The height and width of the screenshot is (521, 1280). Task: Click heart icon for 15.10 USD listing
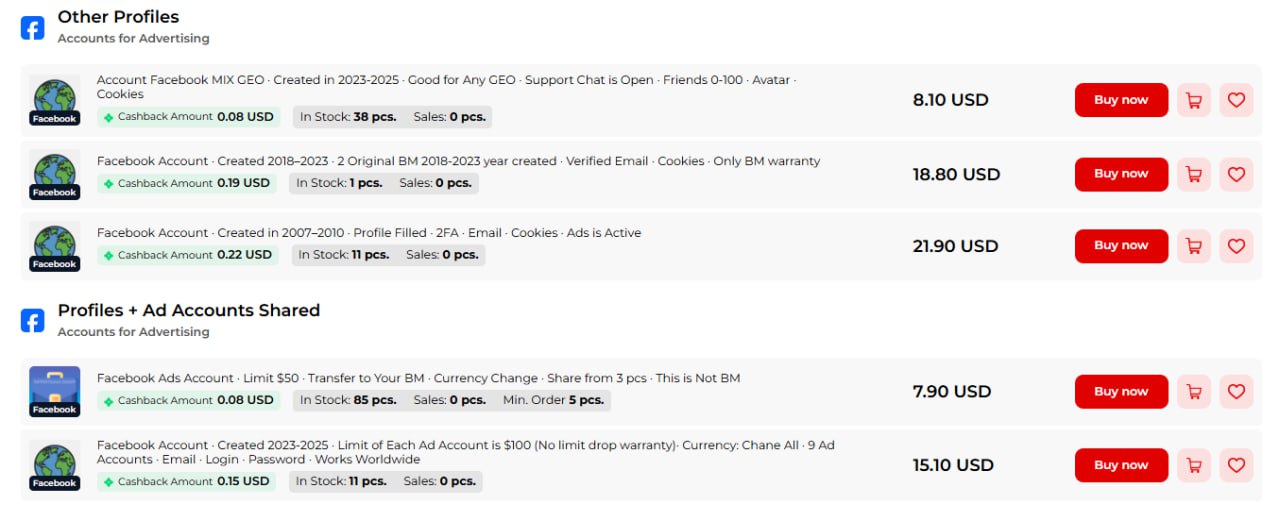tap(1236, 465)
